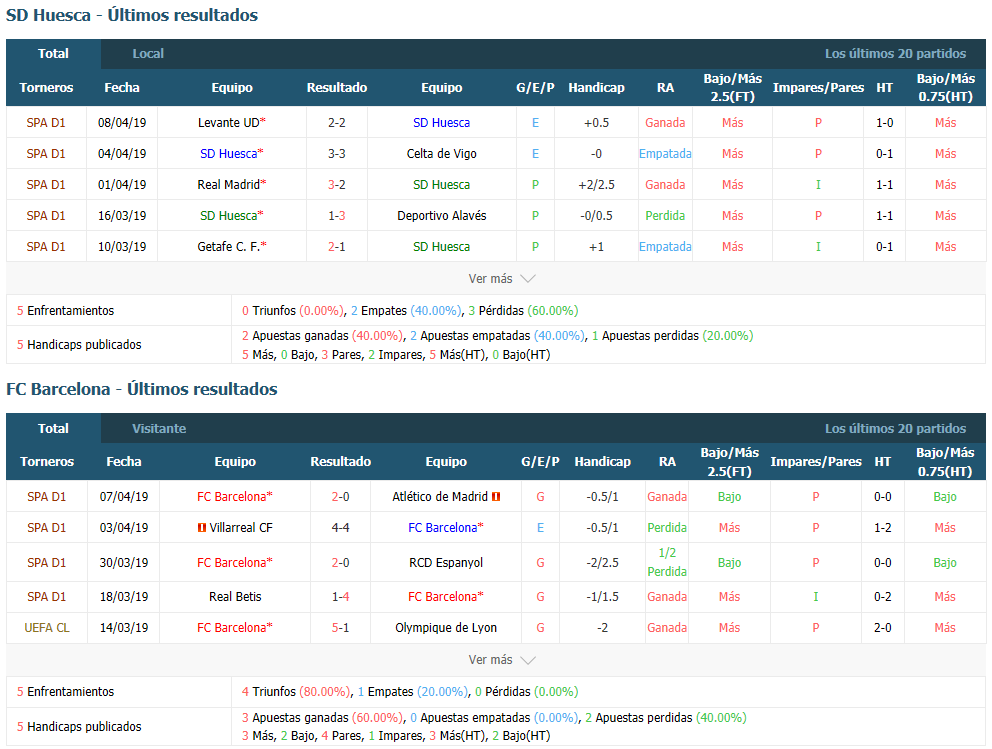Click date 30/03/19 in Barcelona table
Image resolution: width=992 pixels, height=749 pixels.
tap(124, 562)
